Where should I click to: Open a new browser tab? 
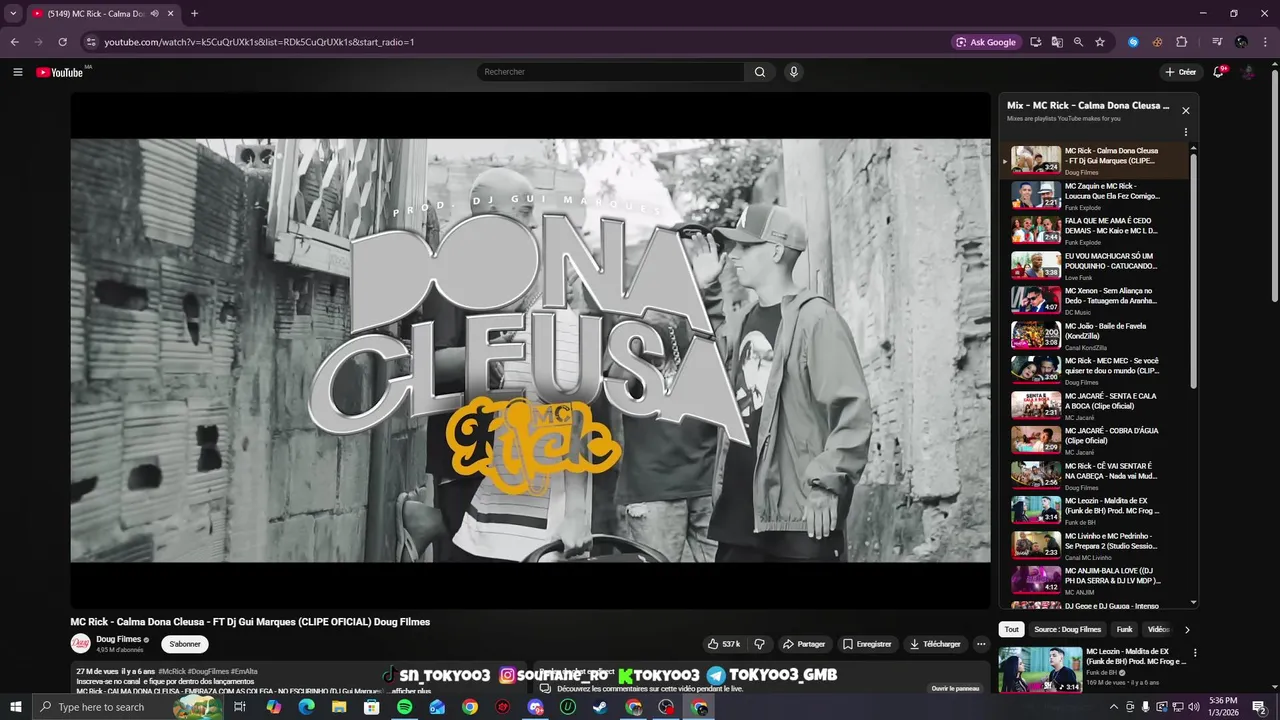point(194,14)
